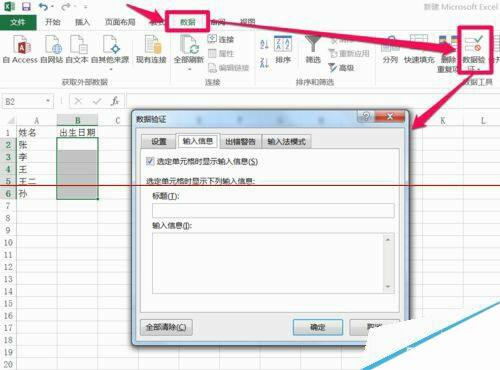
Task: Click the 输入信息 message text area
Action: [268, 263]
